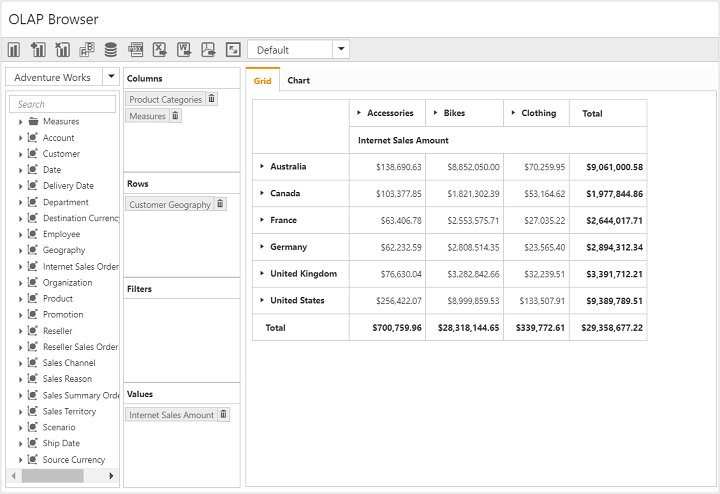Click the remove report toolbar icon
Image resolution: width=720 pixels, height=494 pixels.
(x=62, y=49)
